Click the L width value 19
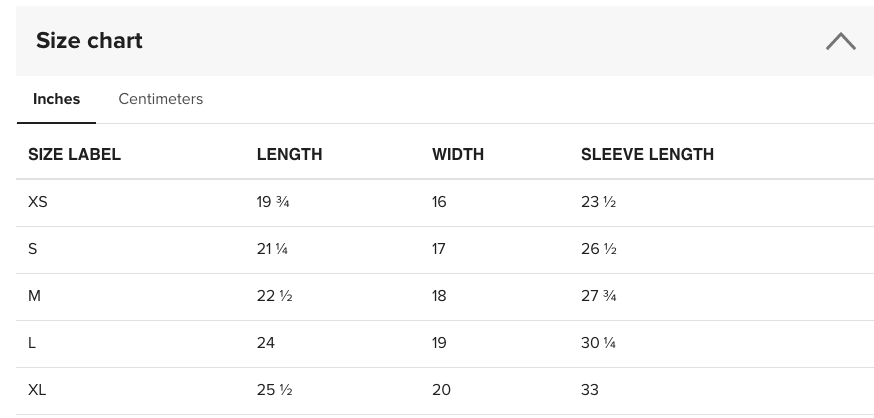This screenshot has width=874, height=418. [439, 343]
